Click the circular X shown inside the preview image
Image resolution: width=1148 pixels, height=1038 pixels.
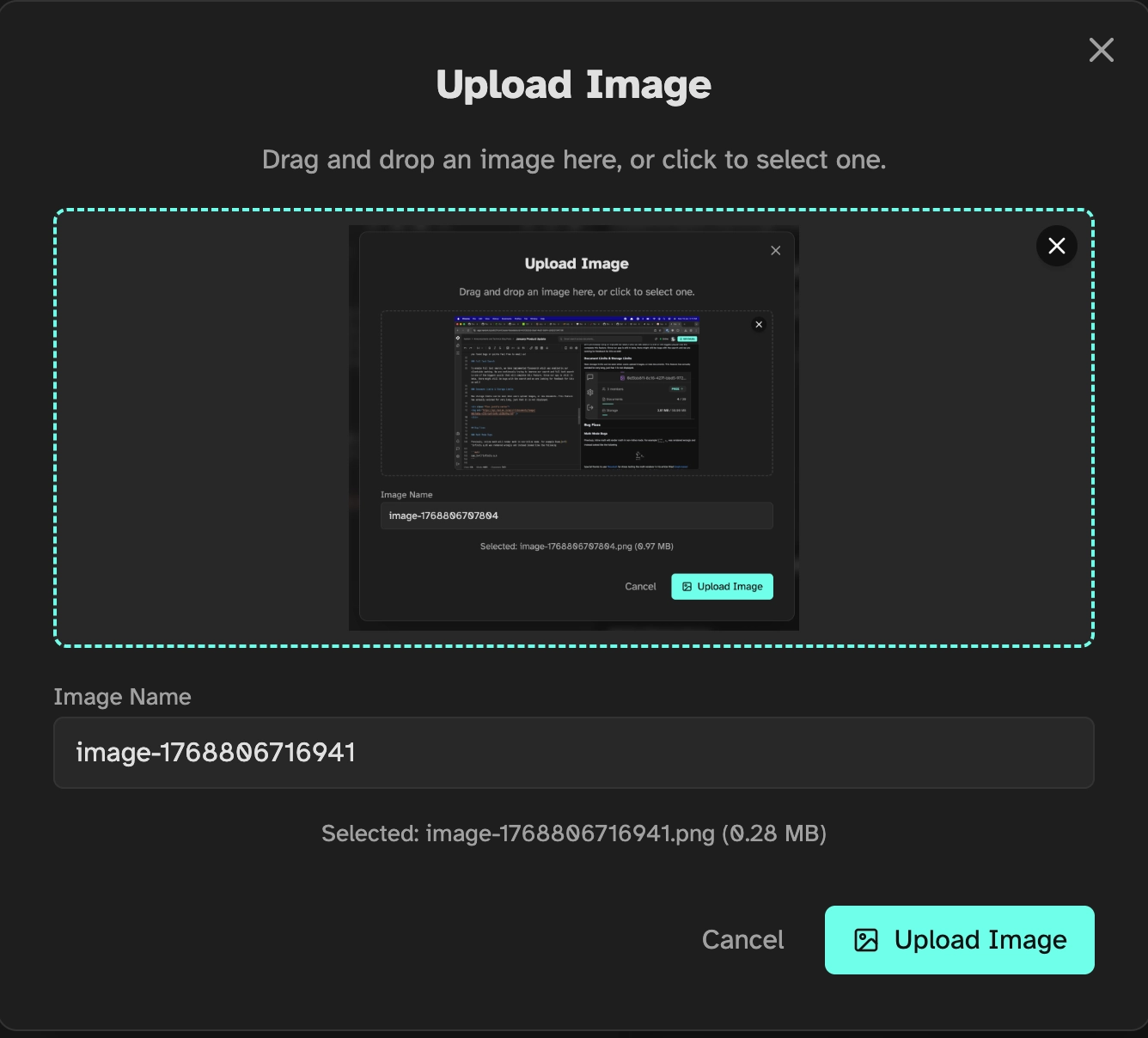[x=758, y=325]
